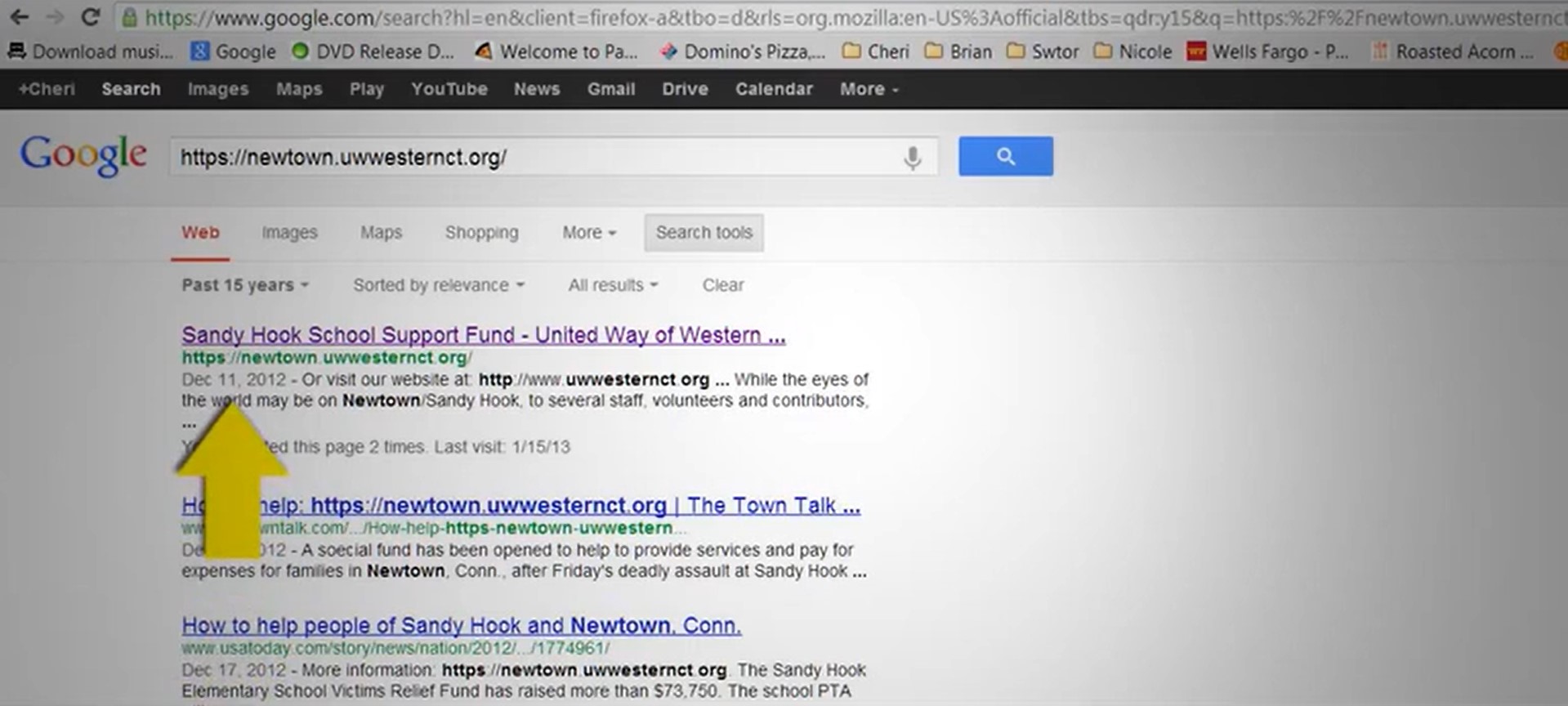Open the Swtor bookmarks folder

click(x=1043, y=51)
